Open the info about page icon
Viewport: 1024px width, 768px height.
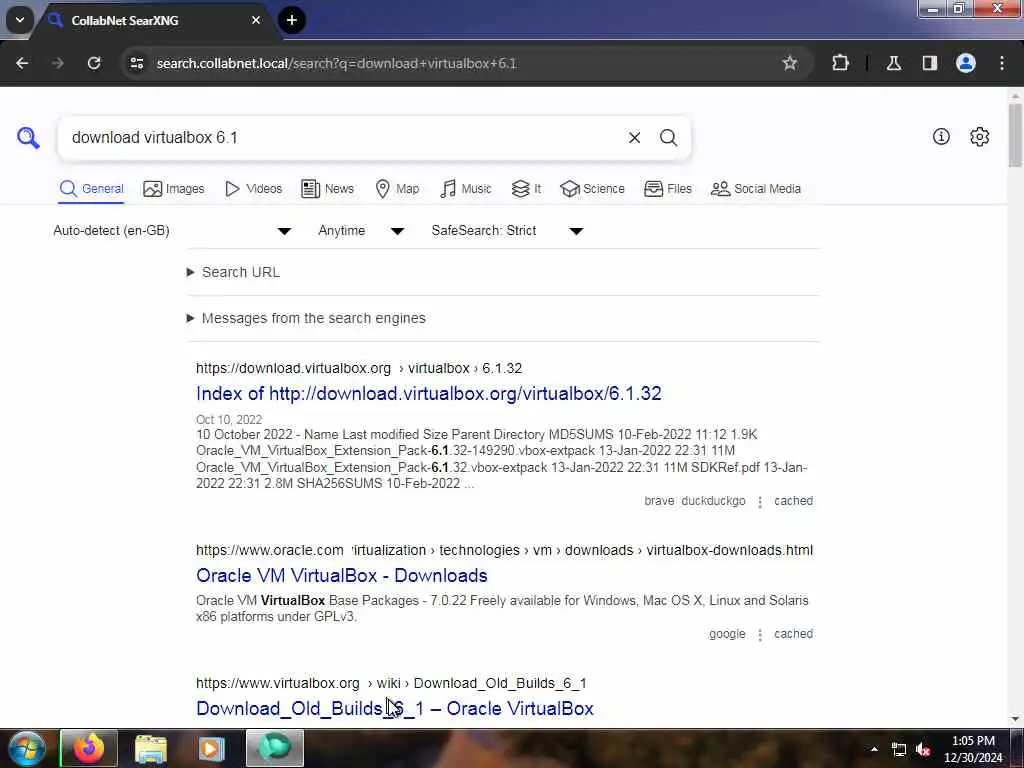click(x=941, y=136)
